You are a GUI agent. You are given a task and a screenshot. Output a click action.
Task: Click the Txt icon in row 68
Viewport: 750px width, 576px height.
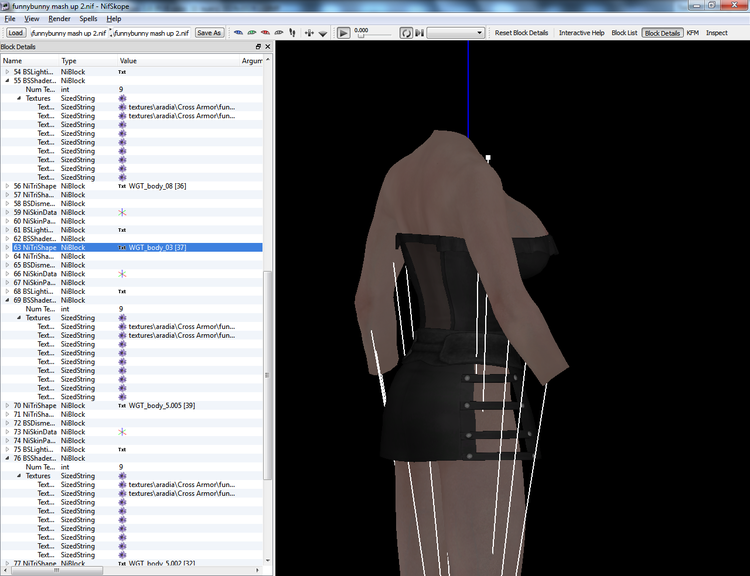[x=122, y=291]
